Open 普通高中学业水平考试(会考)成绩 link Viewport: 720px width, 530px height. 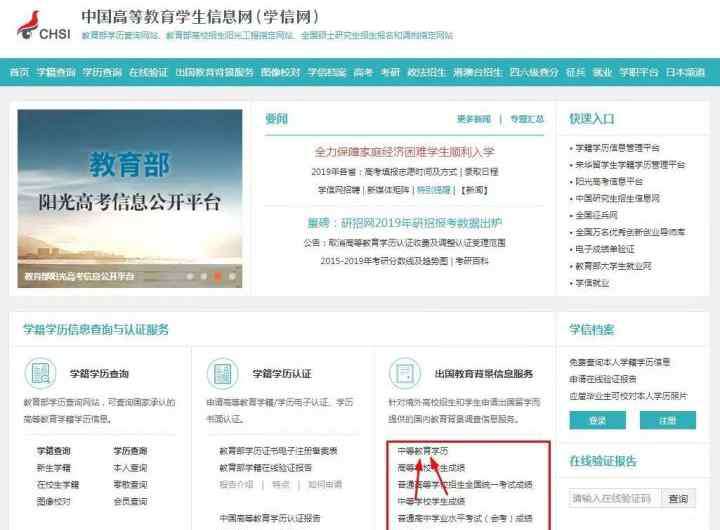(x=465, y=518)
